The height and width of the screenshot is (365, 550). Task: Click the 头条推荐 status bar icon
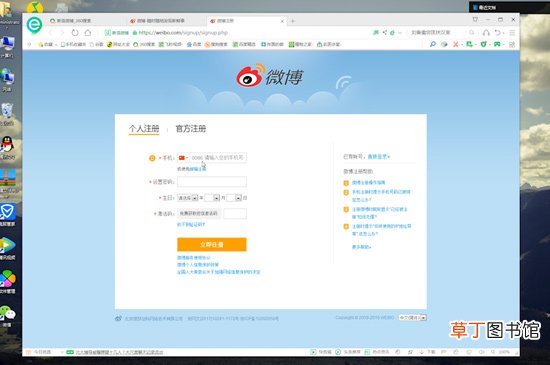[347, 352]
